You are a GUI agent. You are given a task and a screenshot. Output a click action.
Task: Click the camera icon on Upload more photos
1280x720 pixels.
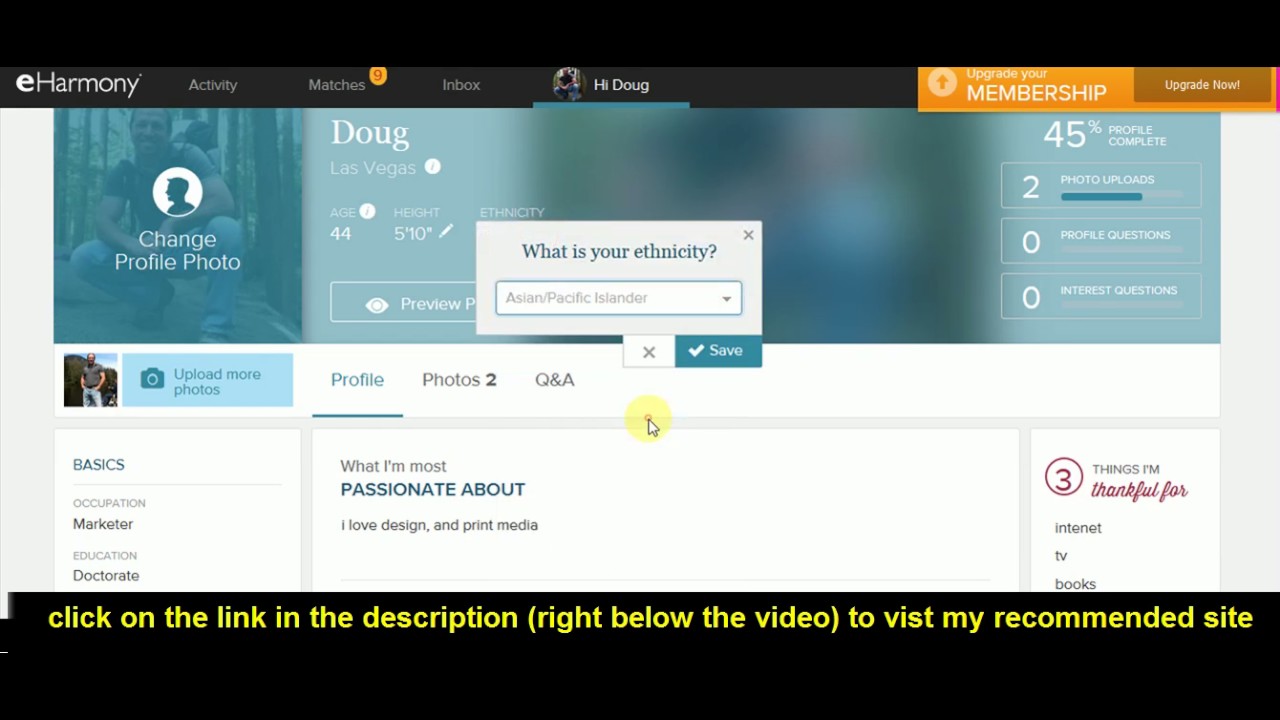tap(152, 379)
